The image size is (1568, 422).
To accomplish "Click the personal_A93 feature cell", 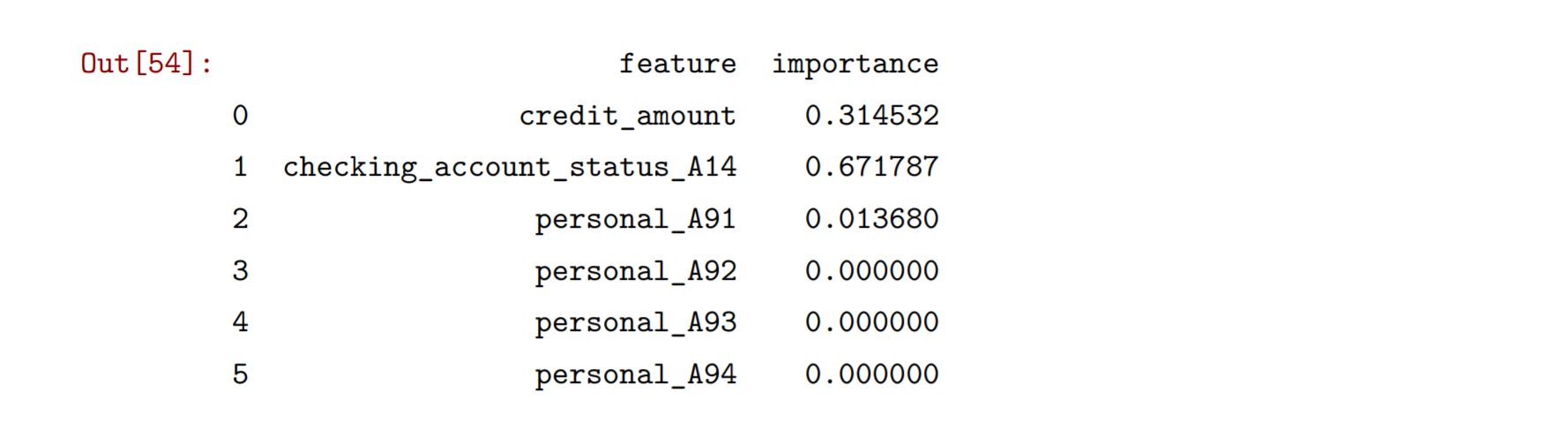I will point(635,322).
